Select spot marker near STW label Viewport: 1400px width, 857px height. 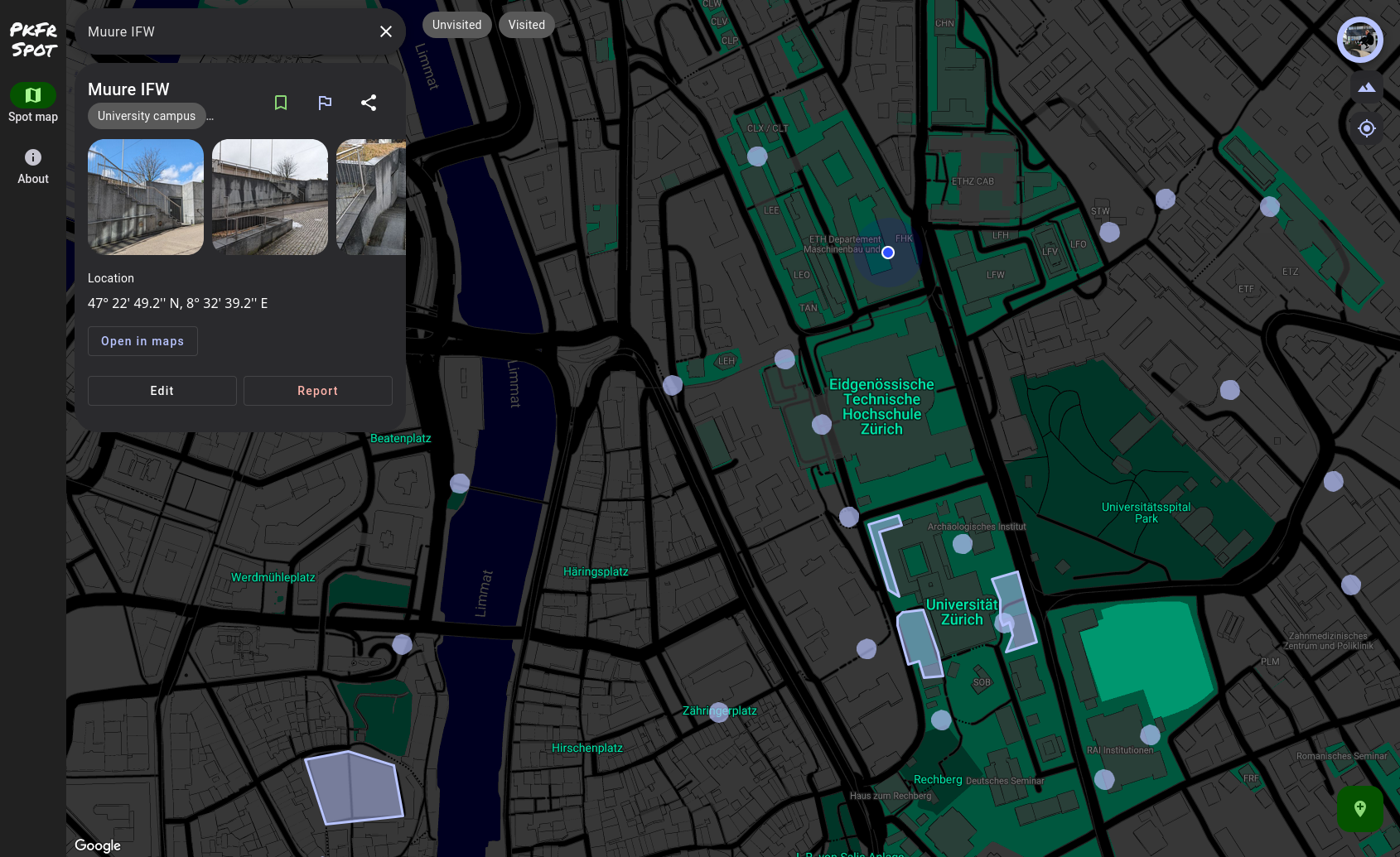coord(1109,232)
